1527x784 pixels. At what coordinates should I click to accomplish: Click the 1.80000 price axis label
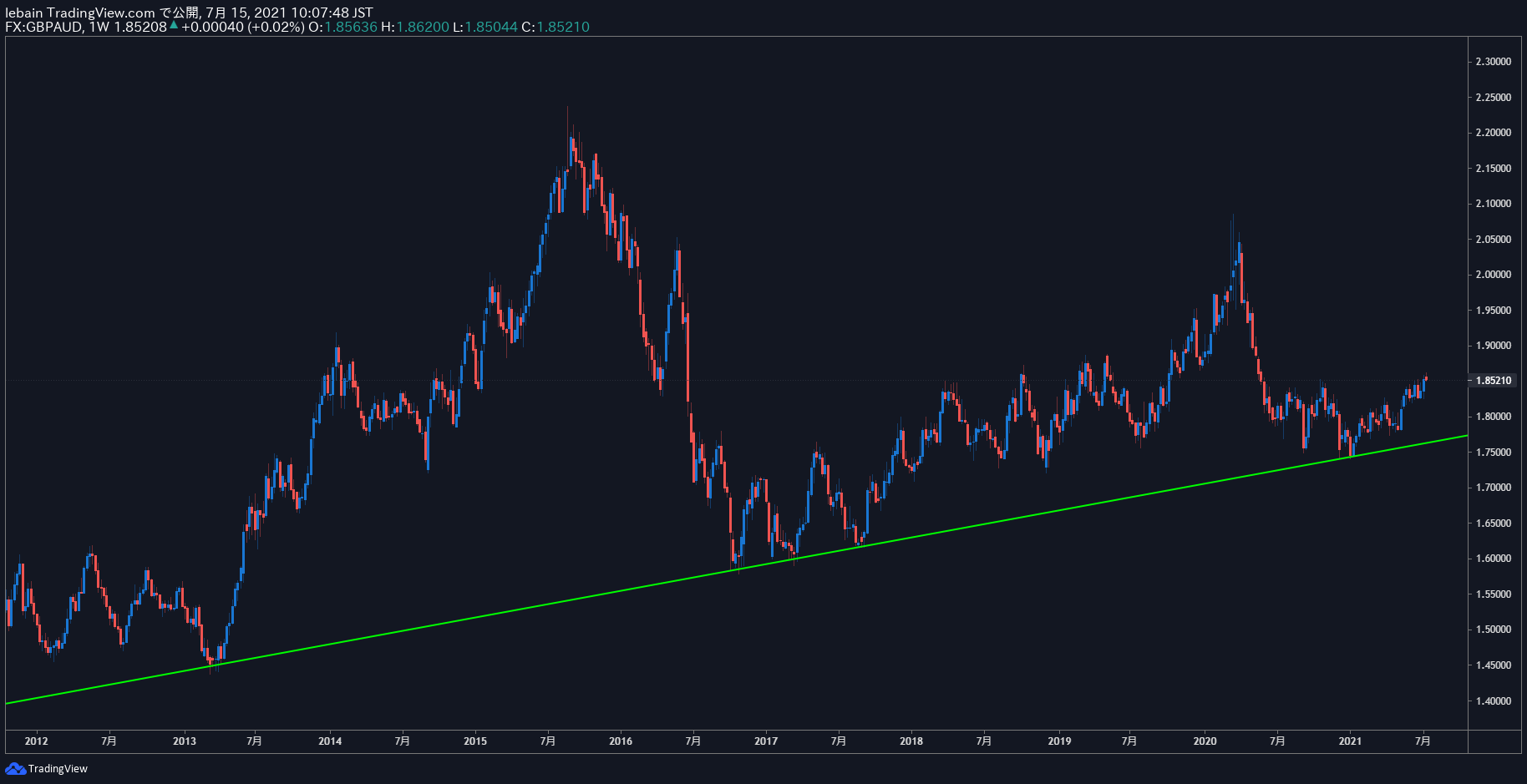1494,417
